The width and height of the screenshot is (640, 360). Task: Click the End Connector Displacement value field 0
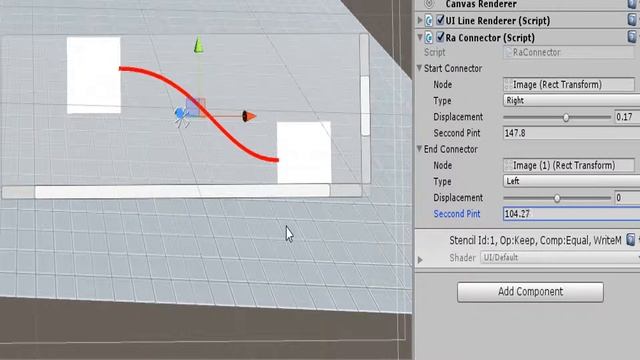(x=627, y=198)
